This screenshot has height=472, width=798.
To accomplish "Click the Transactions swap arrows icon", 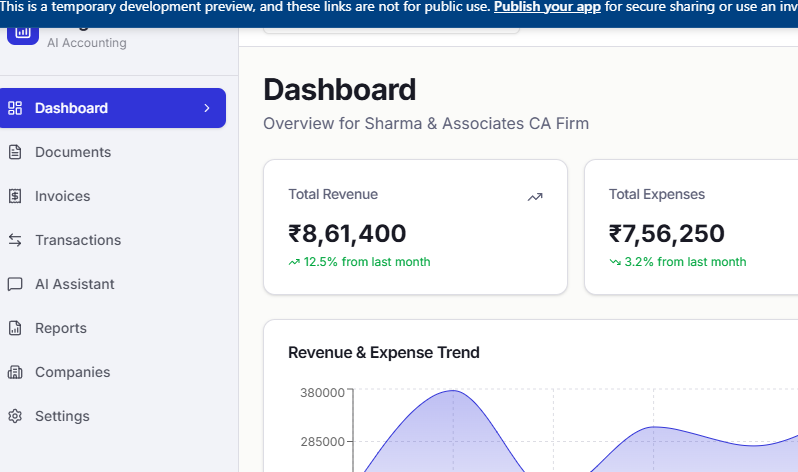I will 15,240.
